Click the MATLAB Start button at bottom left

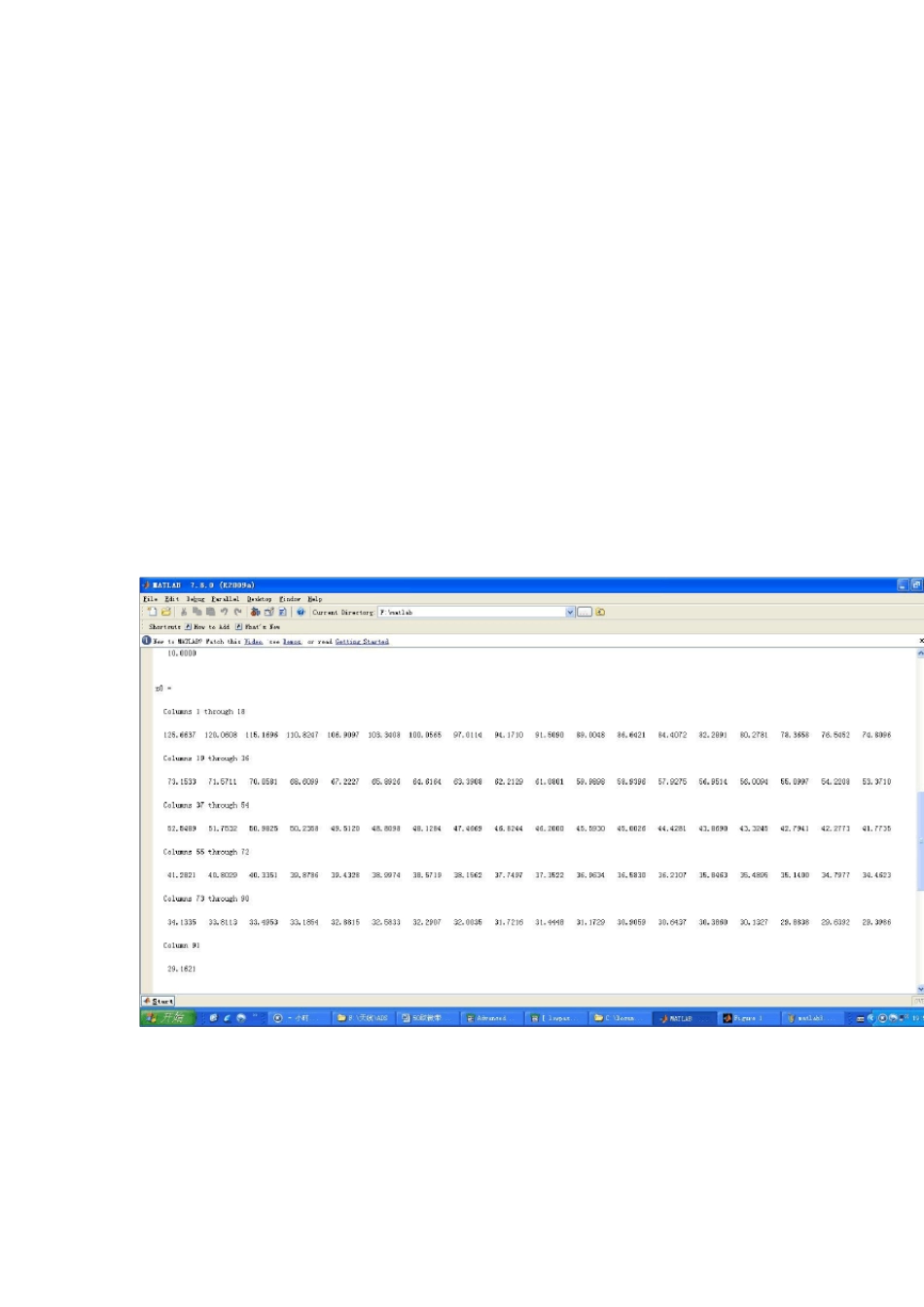click(x=159, y=1001)
